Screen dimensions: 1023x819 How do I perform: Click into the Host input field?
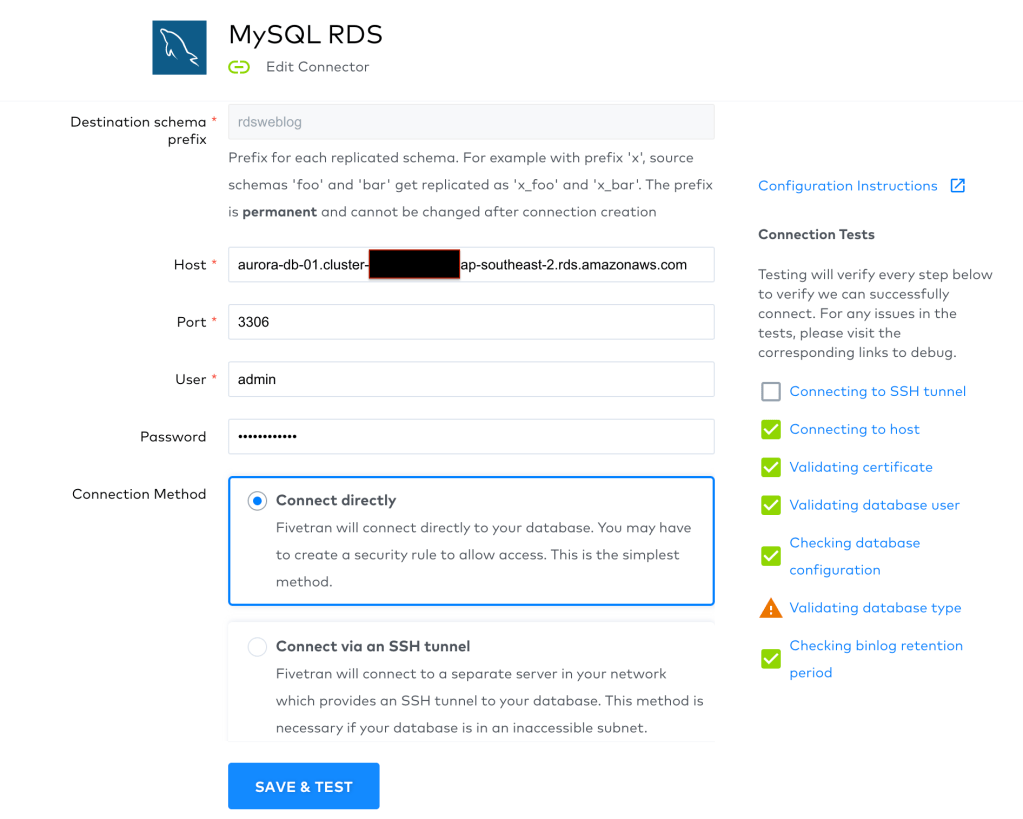coord(470,265)
